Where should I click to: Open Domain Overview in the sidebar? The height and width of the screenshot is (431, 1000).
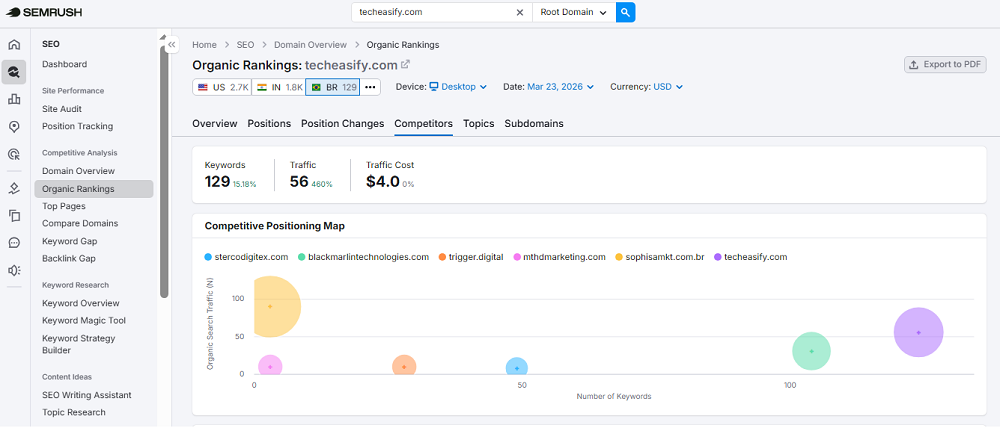pos(78,171)
